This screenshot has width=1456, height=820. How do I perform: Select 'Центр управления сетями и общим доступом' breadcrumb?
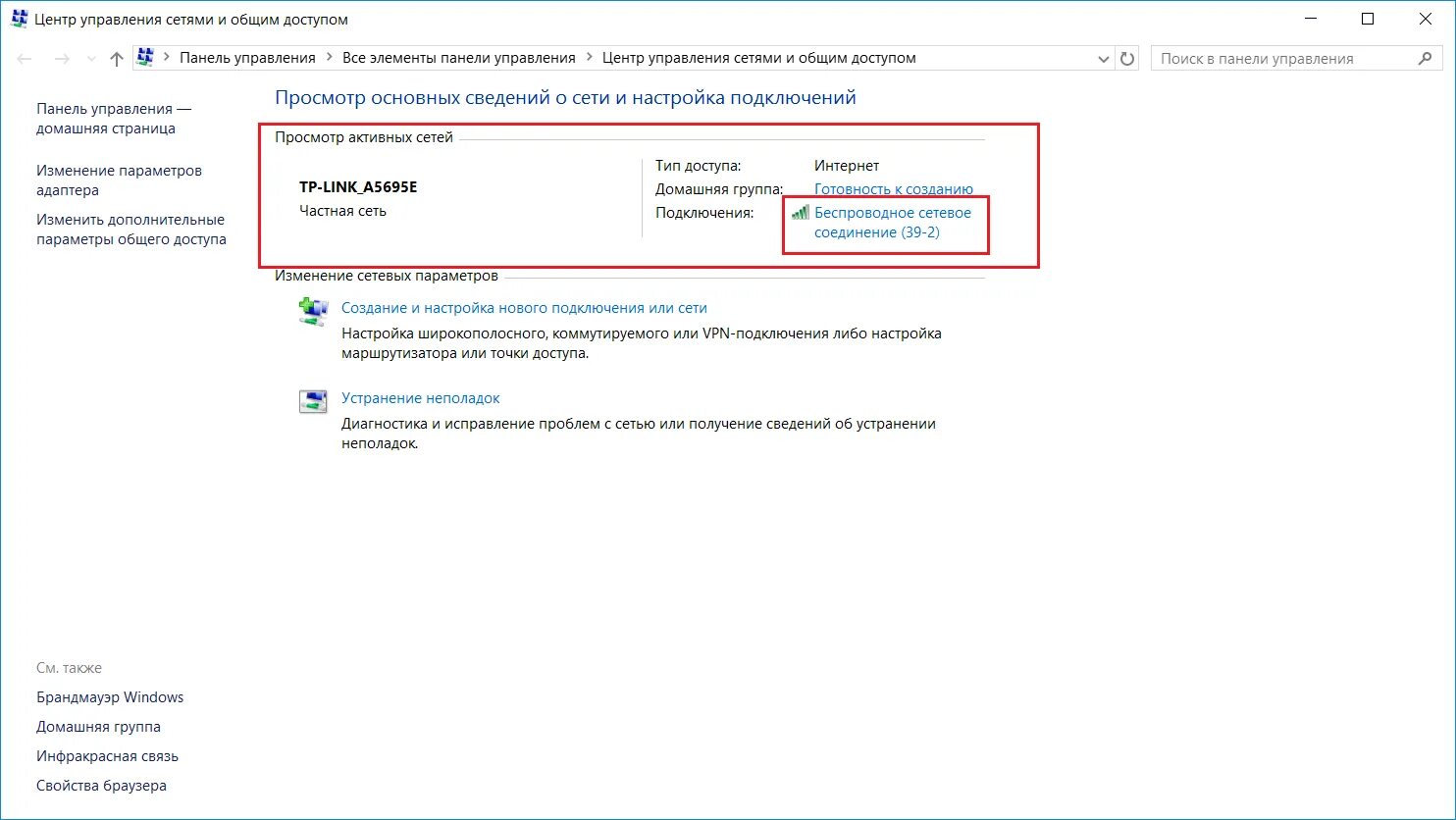[758, 58]
